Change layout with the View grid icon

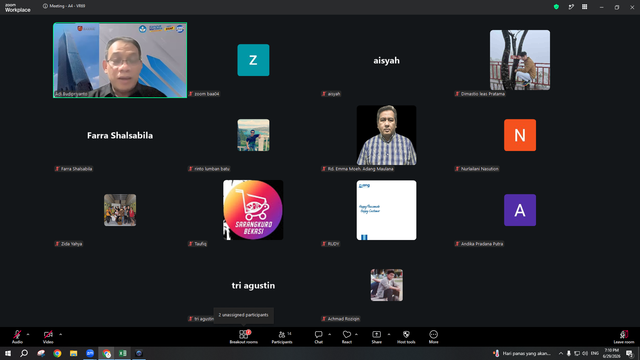tap(584, 7)
